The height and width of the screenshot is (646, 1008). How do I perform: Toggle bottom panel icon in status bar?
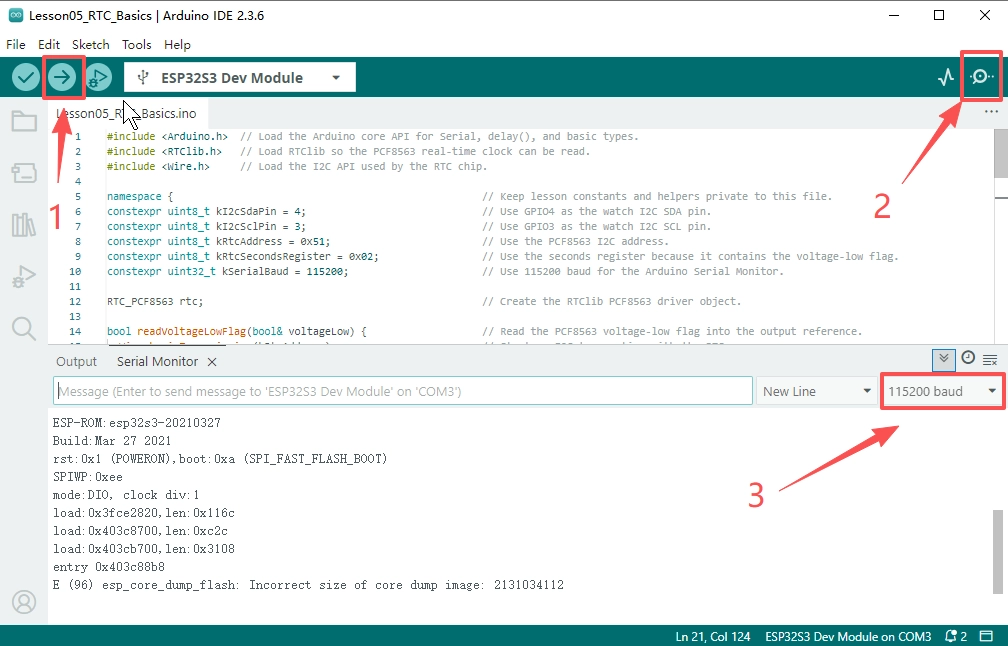986,636
